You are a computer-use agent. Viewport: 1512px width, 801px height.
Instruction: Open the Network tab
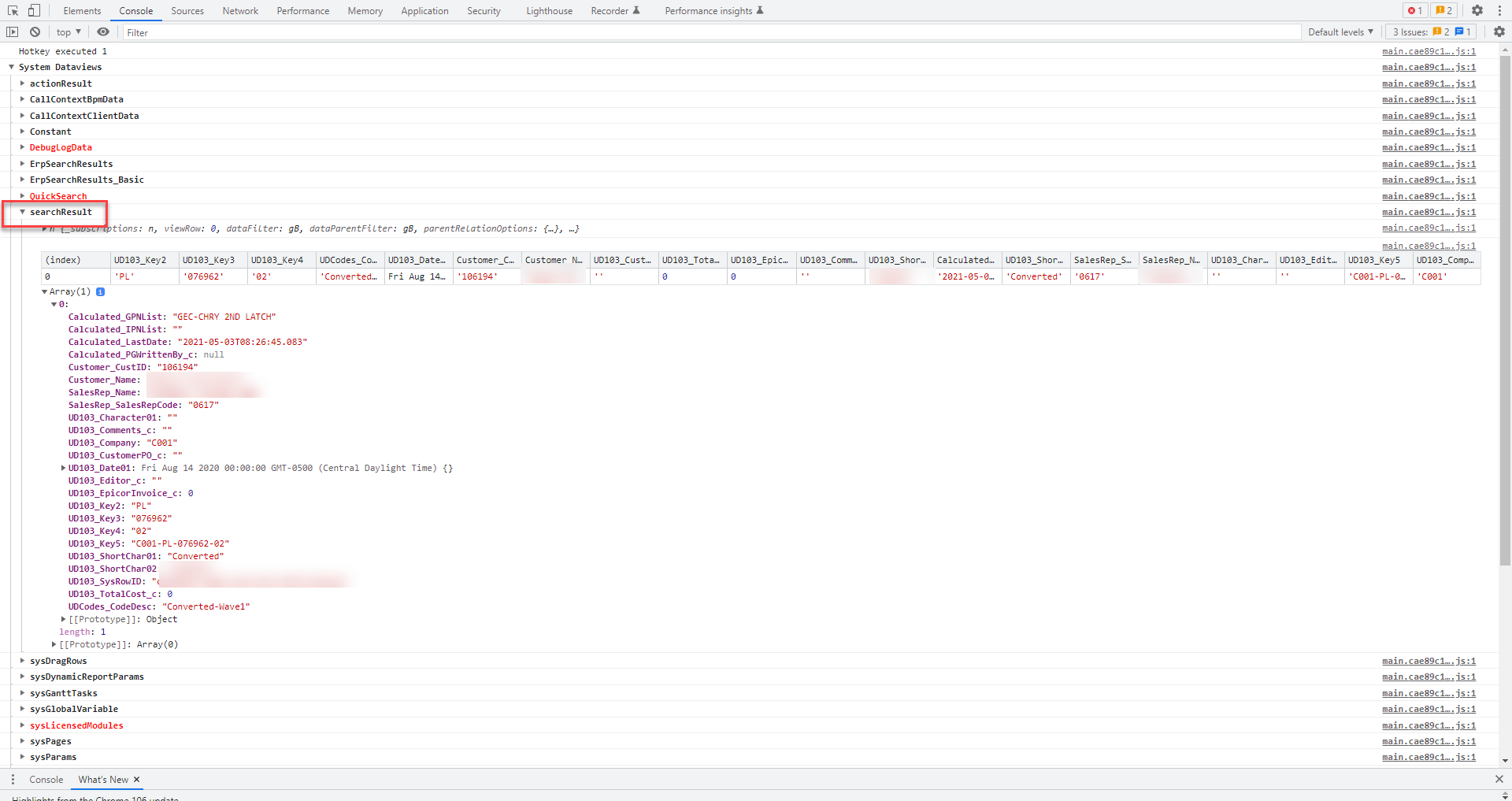tap(240, 11)
